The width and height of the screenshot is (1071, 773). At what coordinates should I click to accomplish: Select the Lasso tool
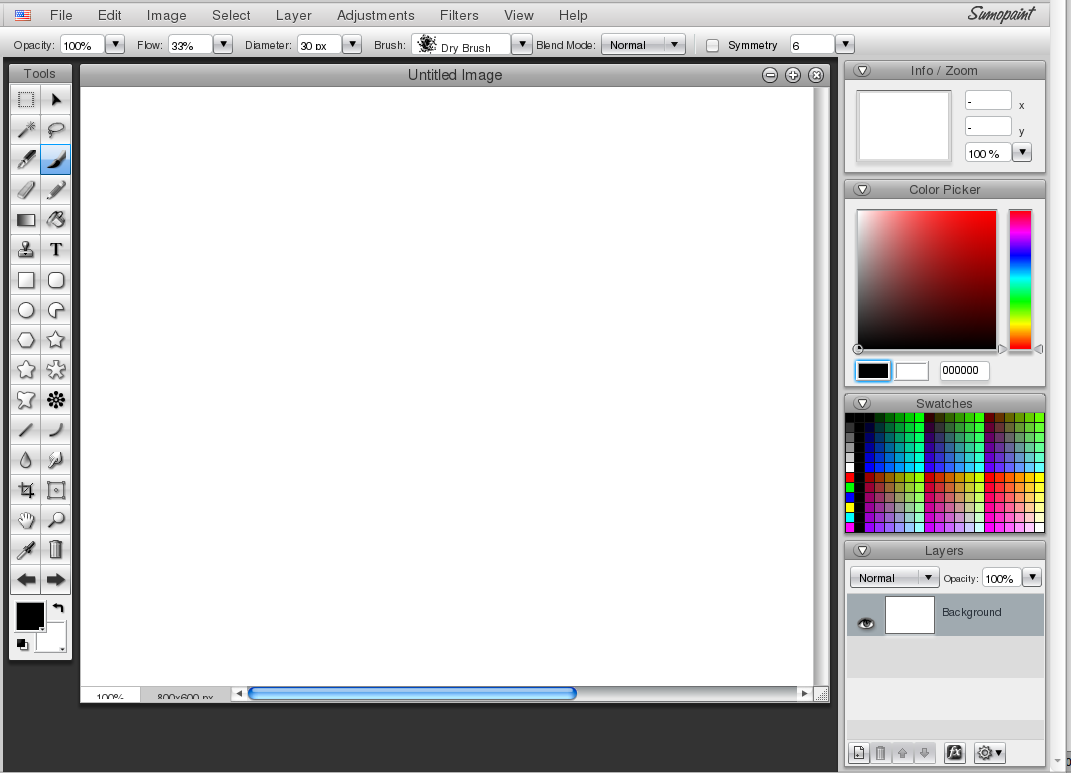(x=56, y=129)
